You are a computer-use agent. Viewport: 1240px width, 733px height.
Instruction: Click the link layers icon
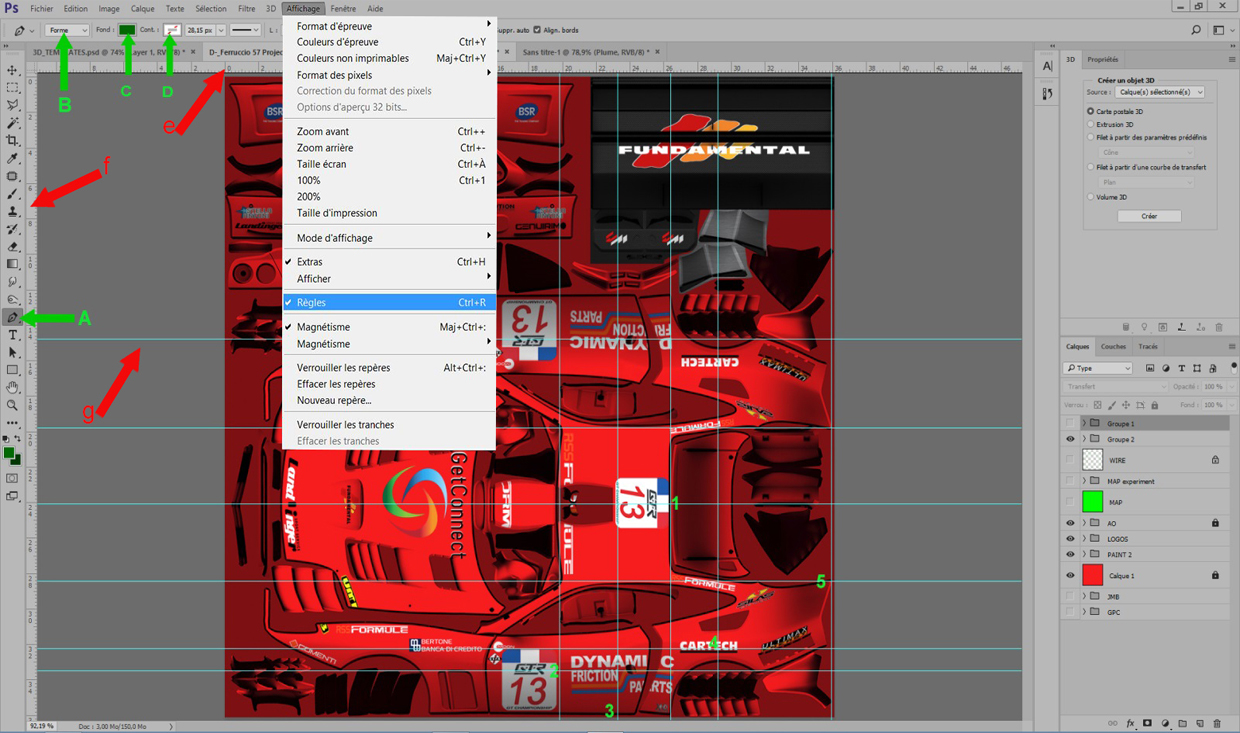1114,722
